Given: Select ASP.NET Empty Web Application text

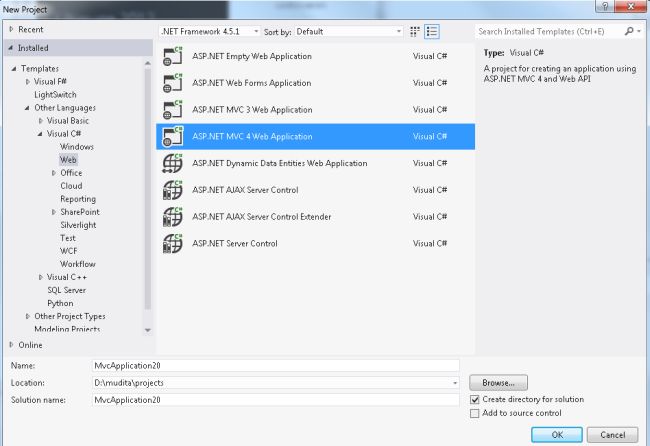Looking at the screenshot, I should coord(252,56).
